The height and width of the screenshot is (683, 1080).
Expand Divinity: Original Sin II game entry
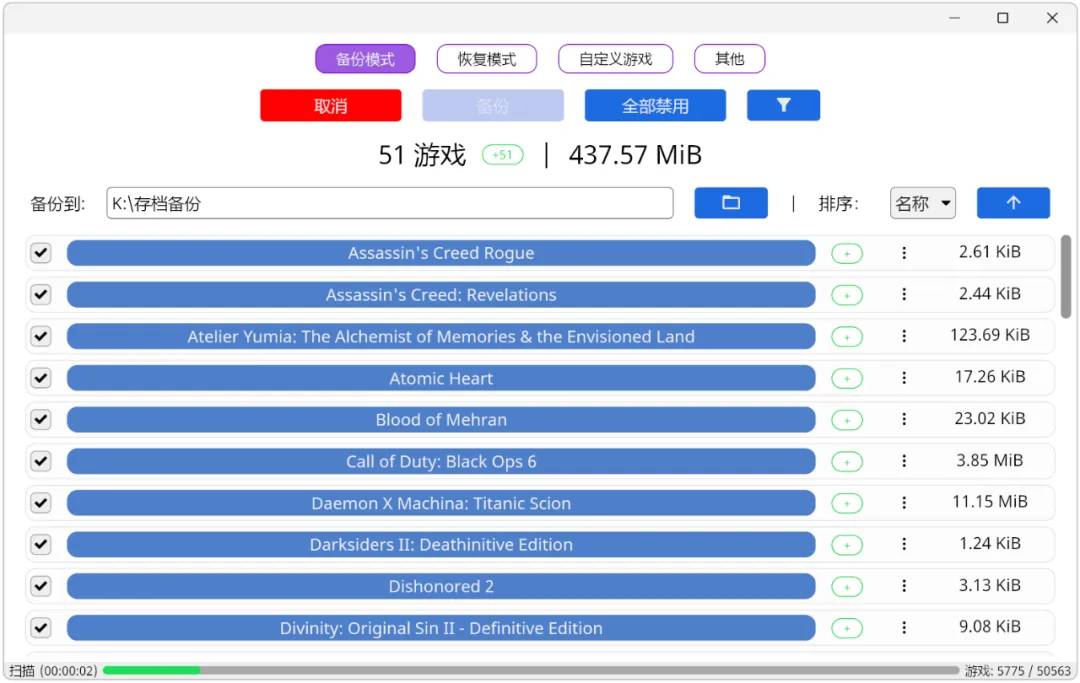(441, 628)
